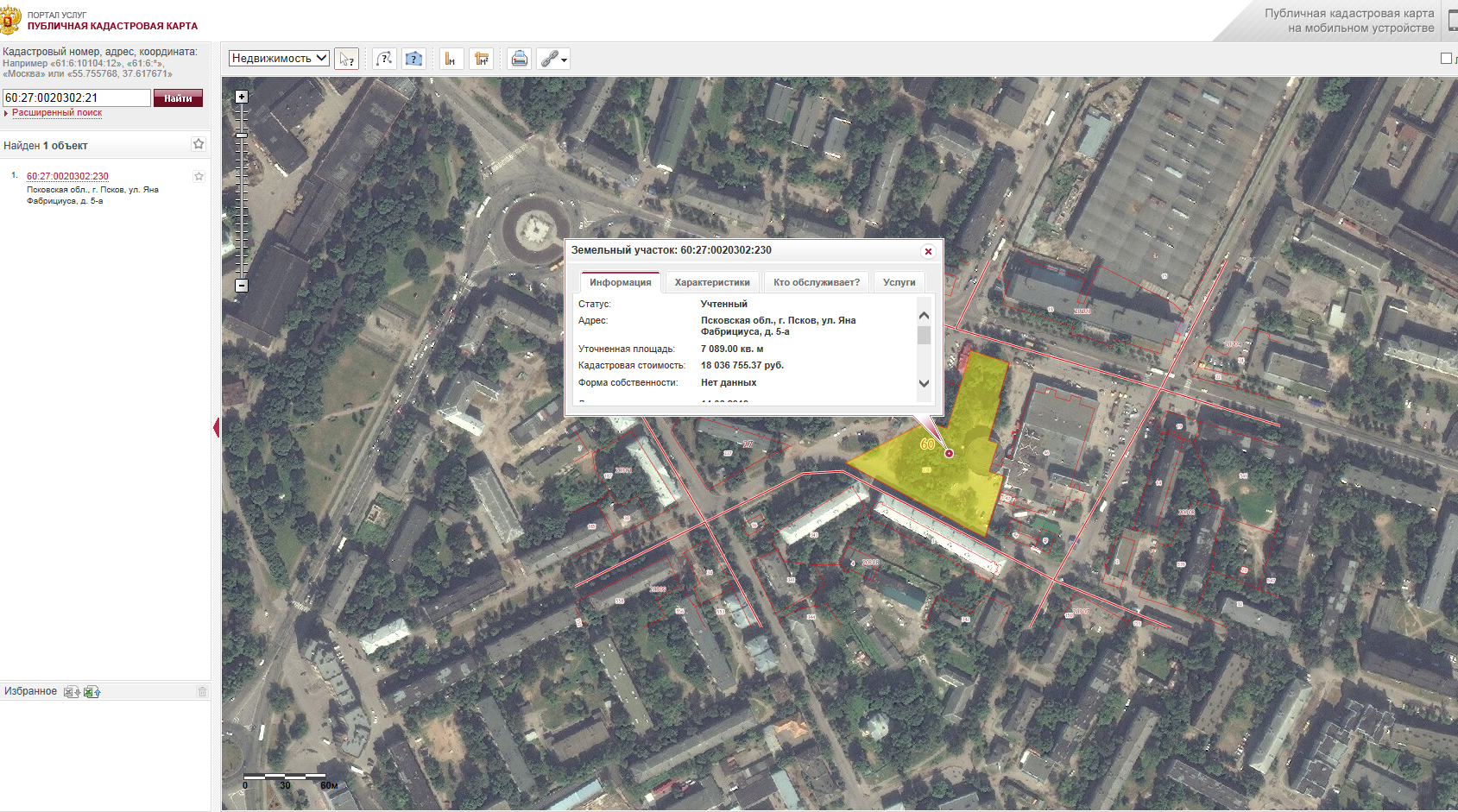Click the parcel marker pin on map

949,453
